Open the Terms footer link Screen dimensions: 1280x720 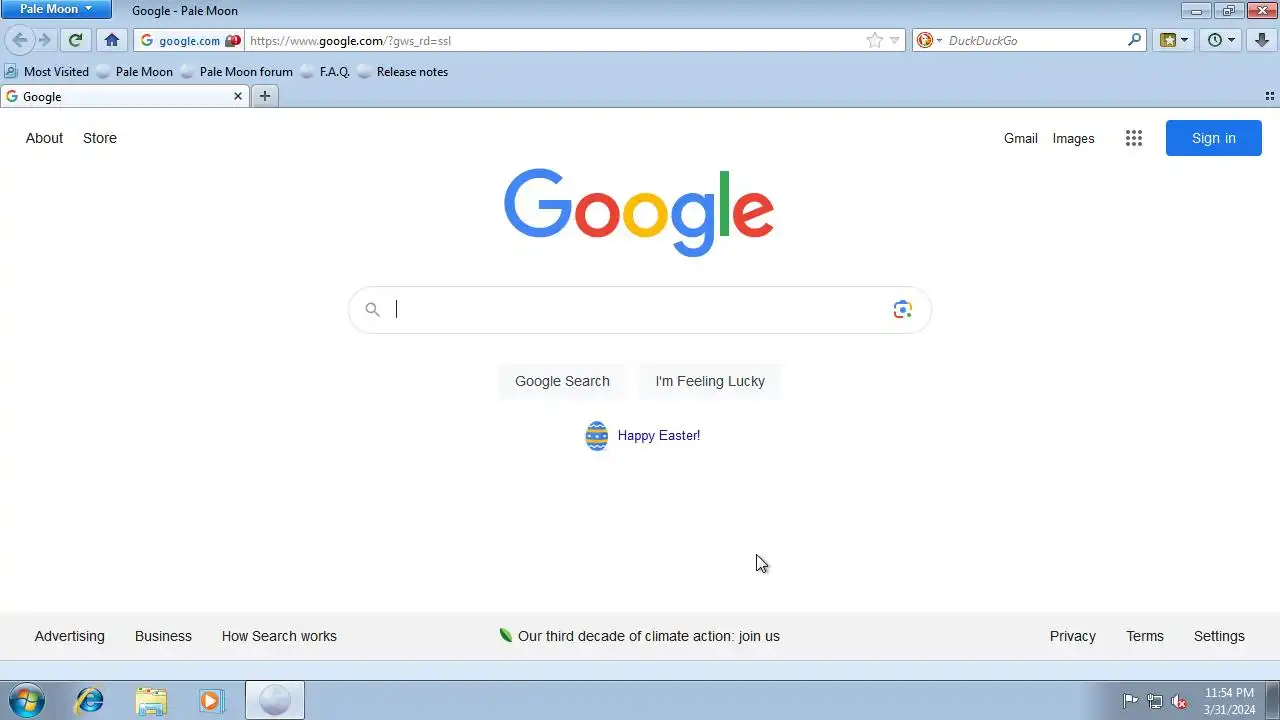tap(1145, 636)
